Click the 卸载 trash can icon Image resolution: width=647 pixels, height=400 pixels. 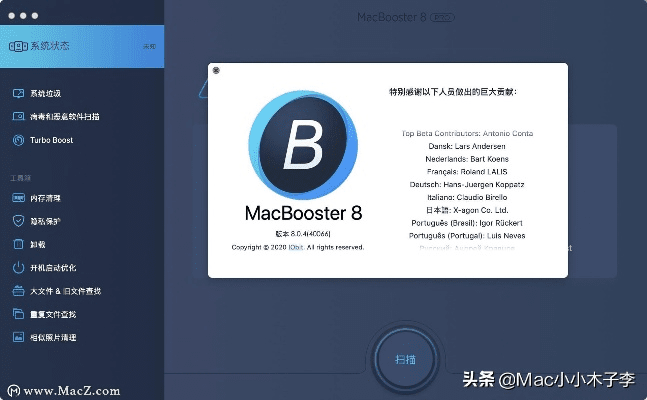click(18, 244)
